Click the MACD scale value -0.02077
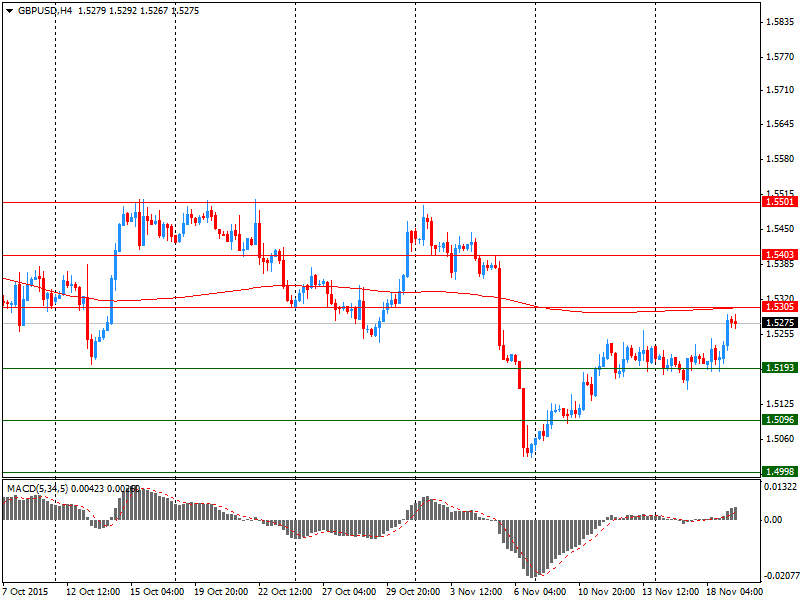The width and height of the screenshot is (800, 600). [x=781, y=576]
